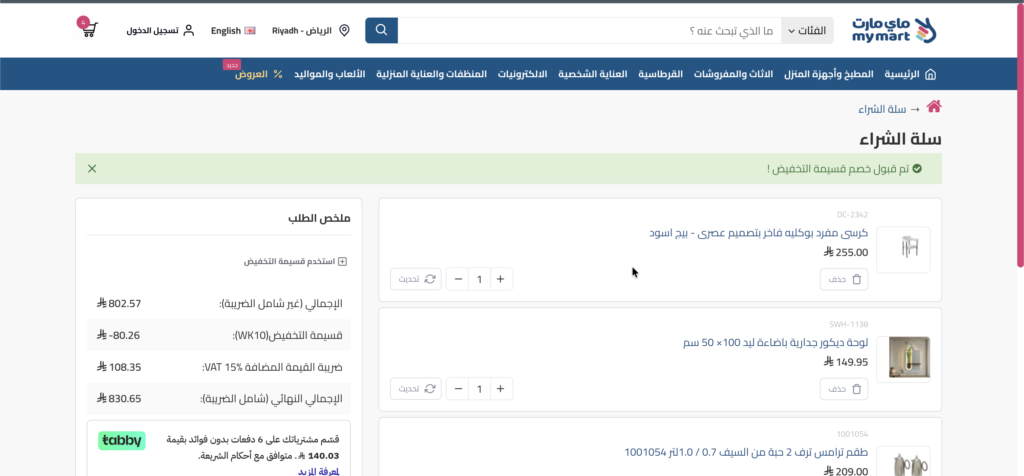Dismiss the coupon accepted green alert
The height and width of the screenshot is (476, 1024).
[x=92, y=168]
